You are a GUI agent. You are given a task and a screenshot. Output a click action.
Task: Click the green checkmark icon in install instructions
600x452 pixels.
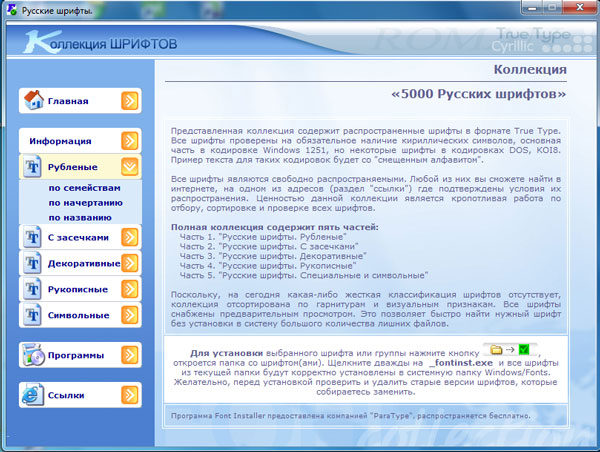click(x=524, y=349)
